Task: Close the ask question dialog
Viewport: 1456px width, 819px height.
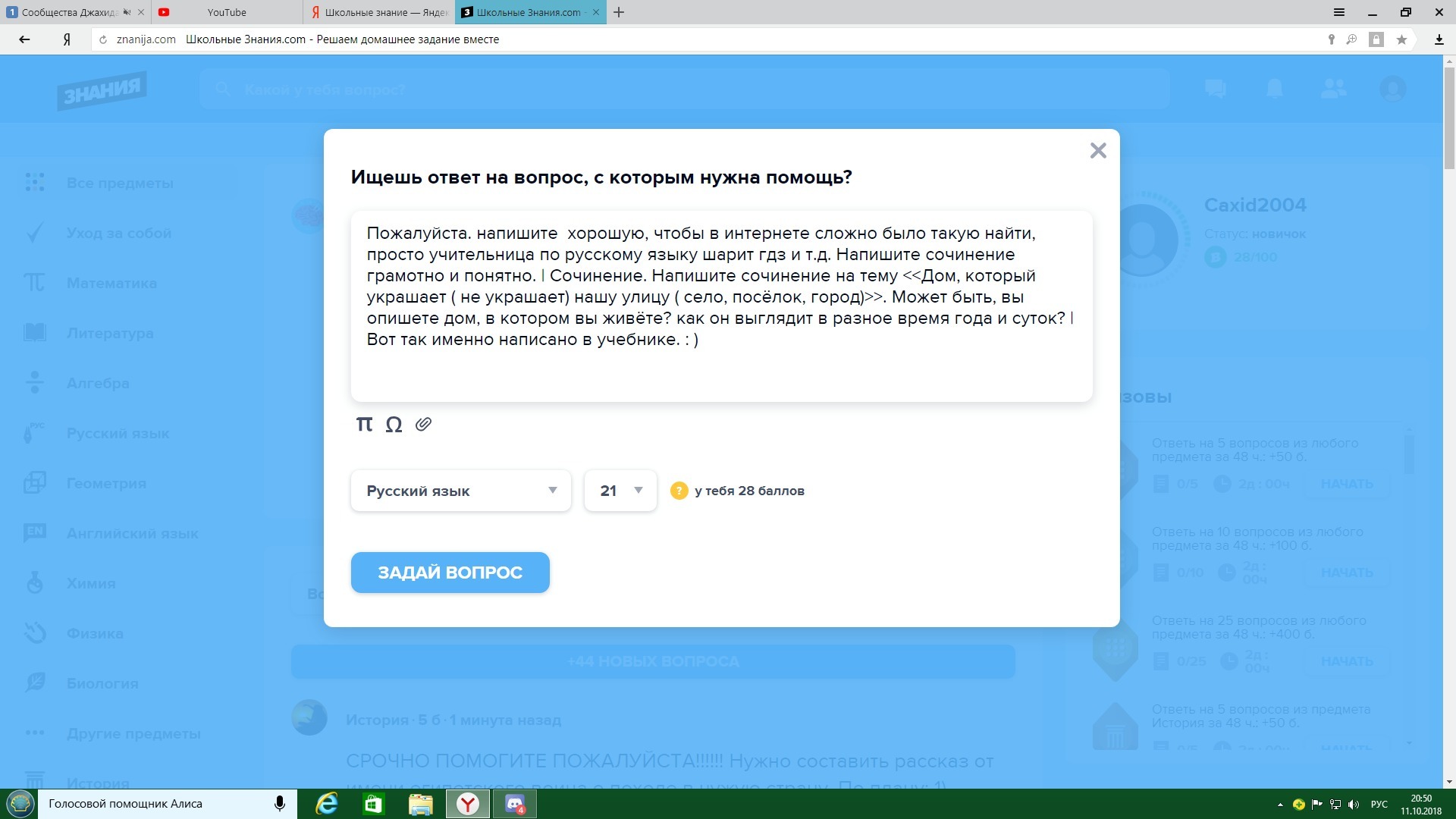Action: click(1097, 151)
